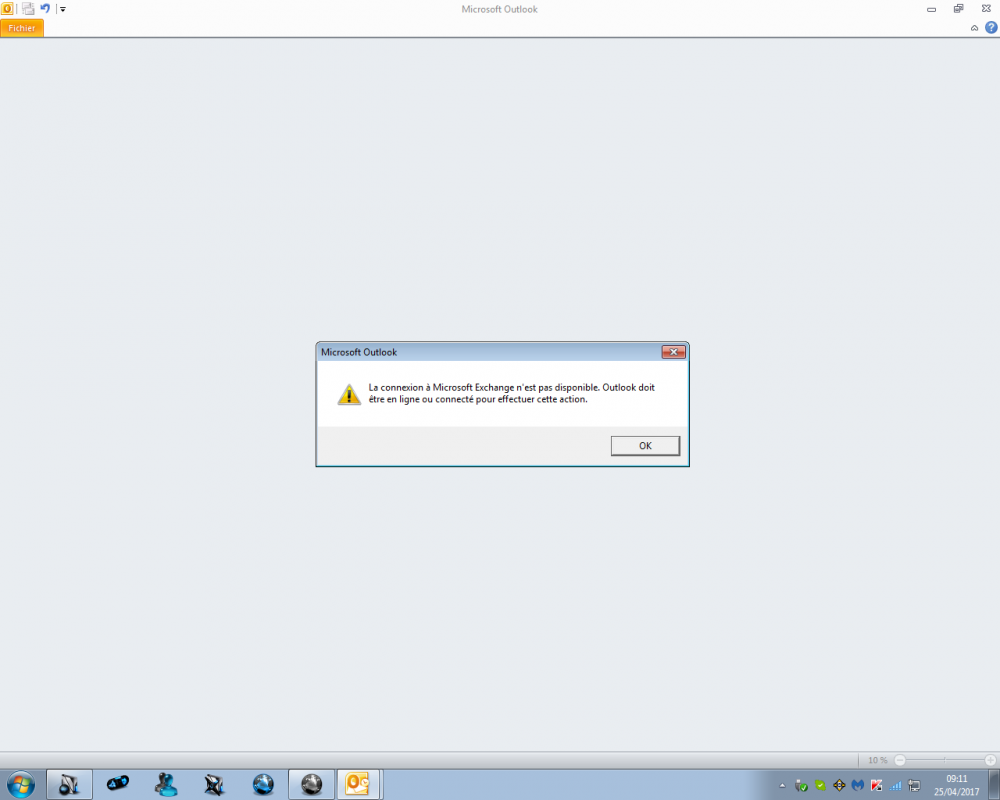Viewport: 1000px width, 800px height.
Task: Click the red antivirus tray icon
Action: (x=876, y=785)
